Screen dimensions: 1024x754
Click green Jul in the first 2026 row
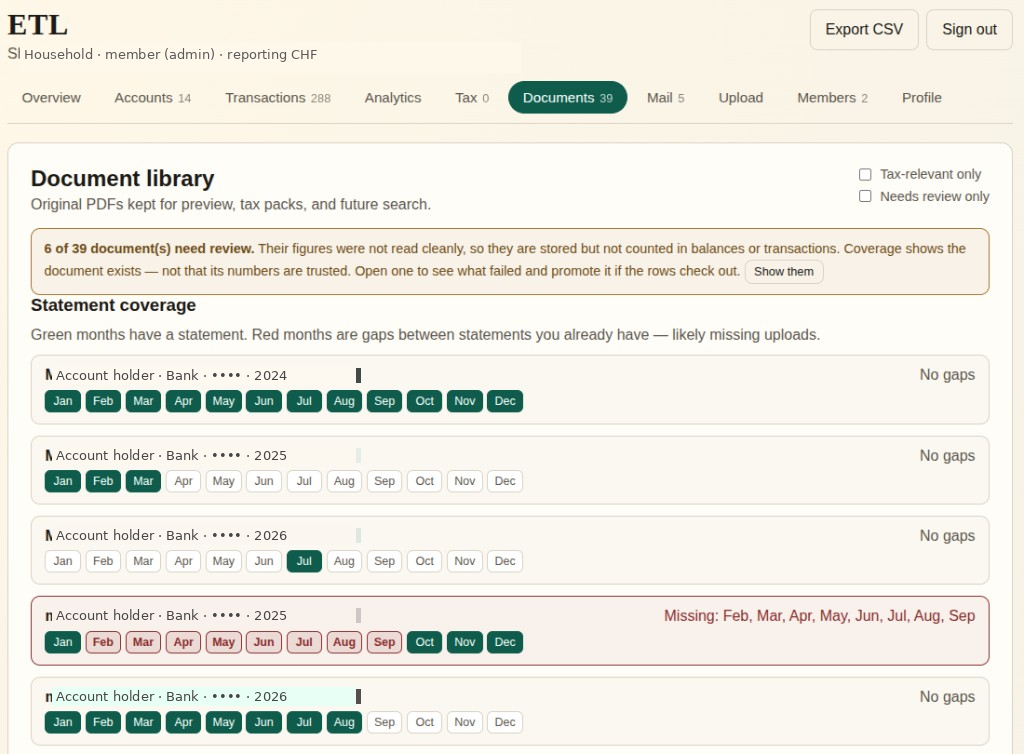coord(304,561)
